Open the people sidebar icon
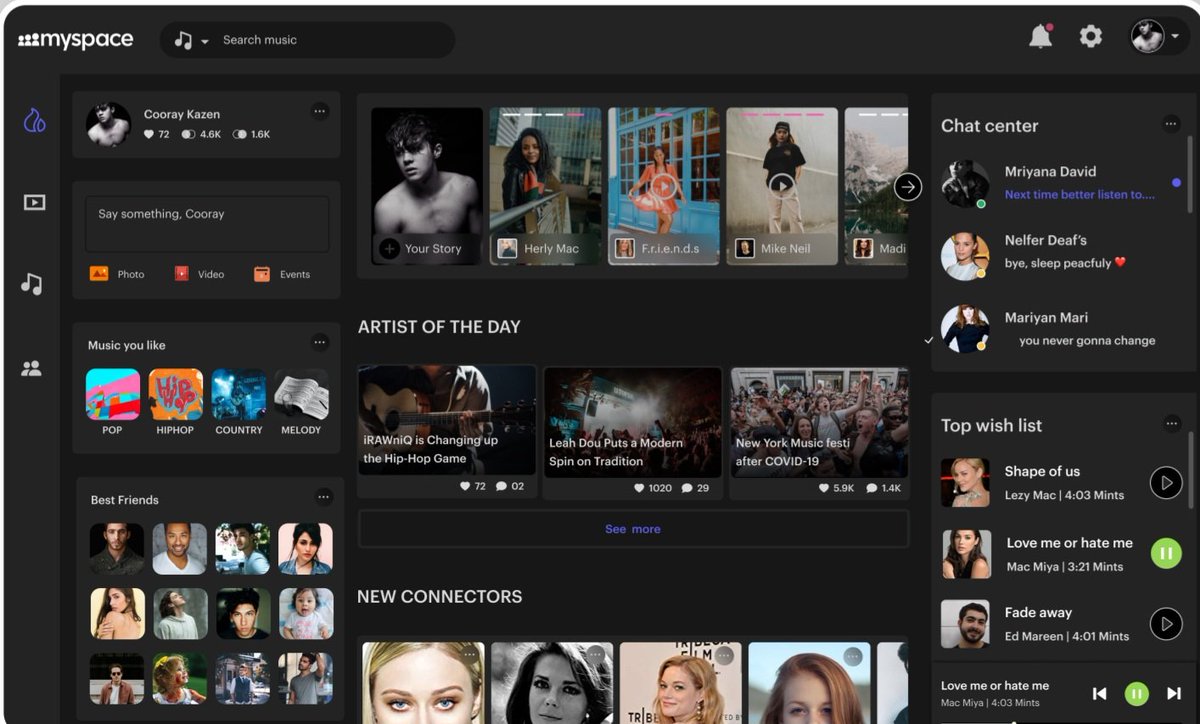Viewport: 1200px width, 724px height. 32,368
